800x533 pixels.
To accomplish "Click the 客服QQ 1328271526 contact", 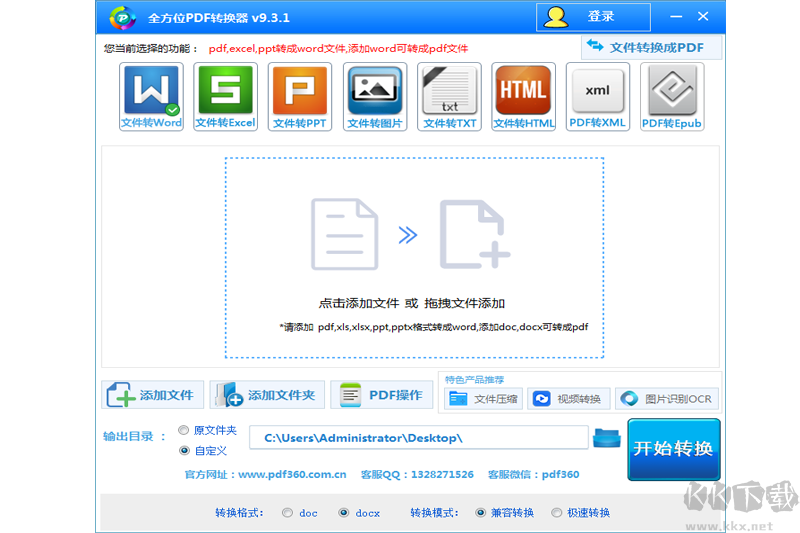I will coord(417,474).
